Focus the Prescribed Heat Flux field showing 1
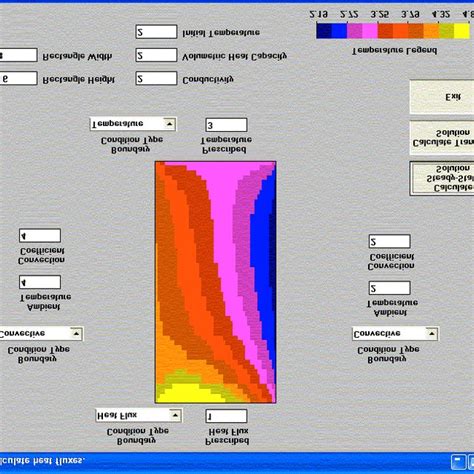The height and width of the screenshot is (474, 474). click(x=226, y=416)
